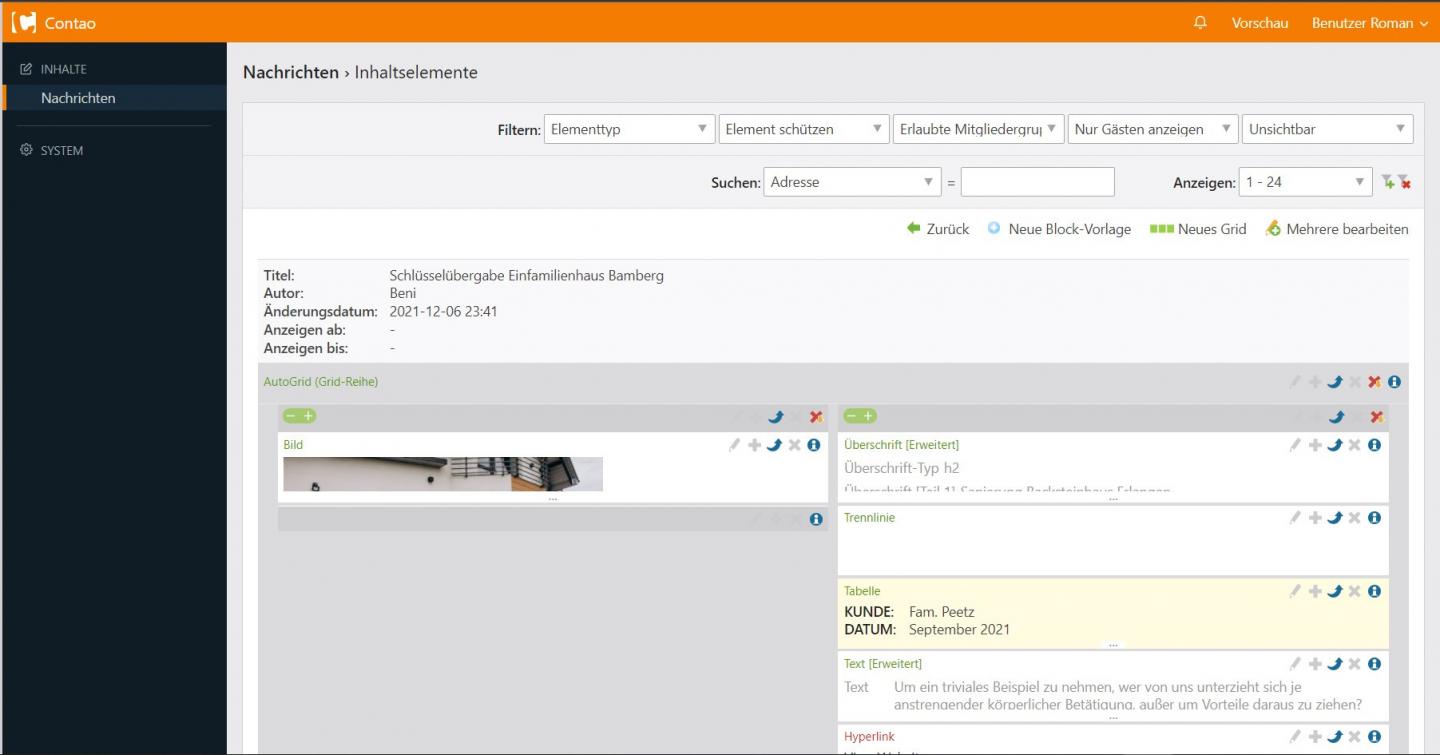The height and width of the screenshot is (755, 1440).
Task: Reset filters with the red funnel icon
Action: pyautogui.click(x=1404, y=182)
